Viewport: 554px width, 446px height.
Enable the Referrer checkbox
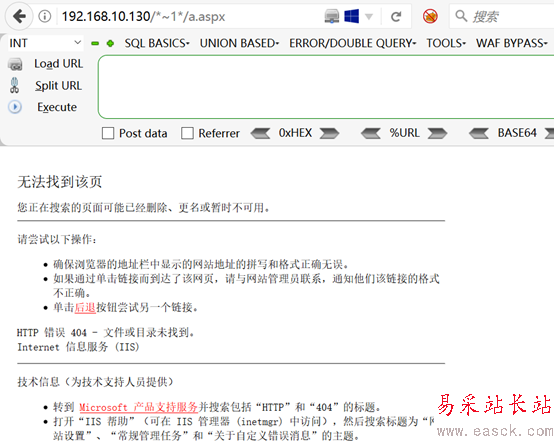coord(187,133)
